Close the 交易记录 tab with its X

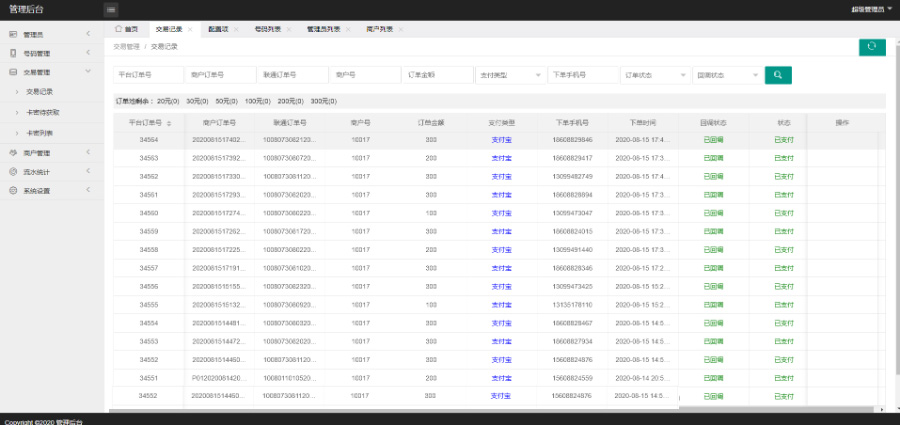191,30
